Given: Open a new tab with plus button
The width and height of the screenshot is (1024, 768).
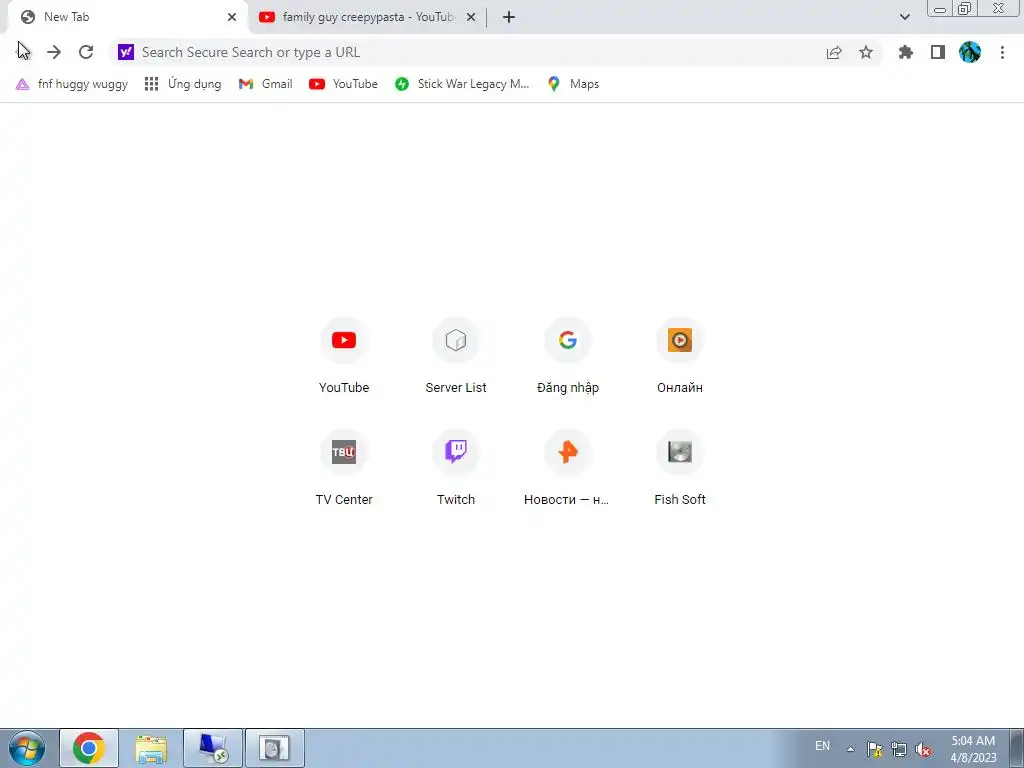Looking at the screenshot, I should (509, 17).
